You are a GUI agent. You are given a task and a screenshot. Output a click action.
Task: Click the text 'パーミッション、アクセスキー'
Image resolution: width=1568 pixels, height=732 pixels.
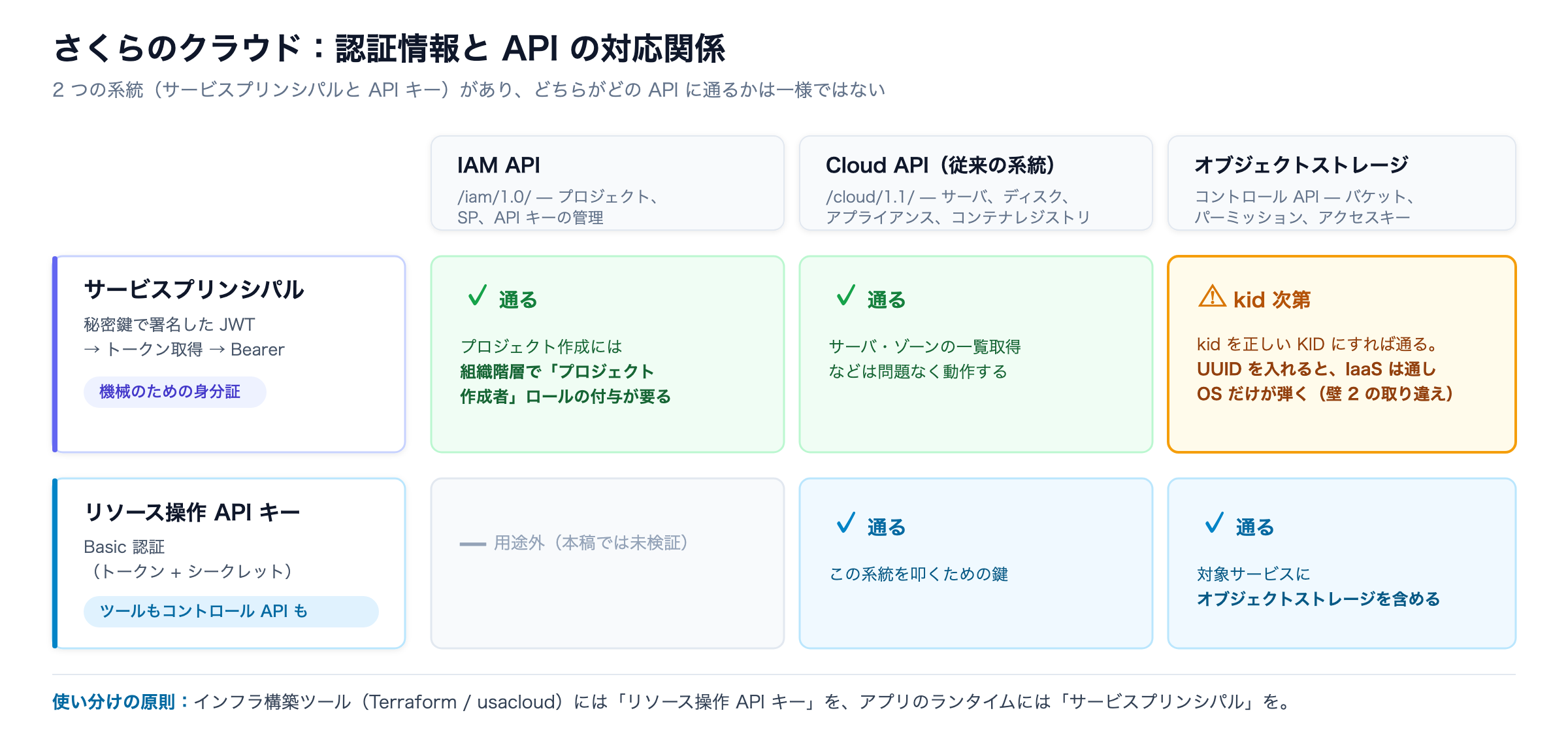[1302, 218]
